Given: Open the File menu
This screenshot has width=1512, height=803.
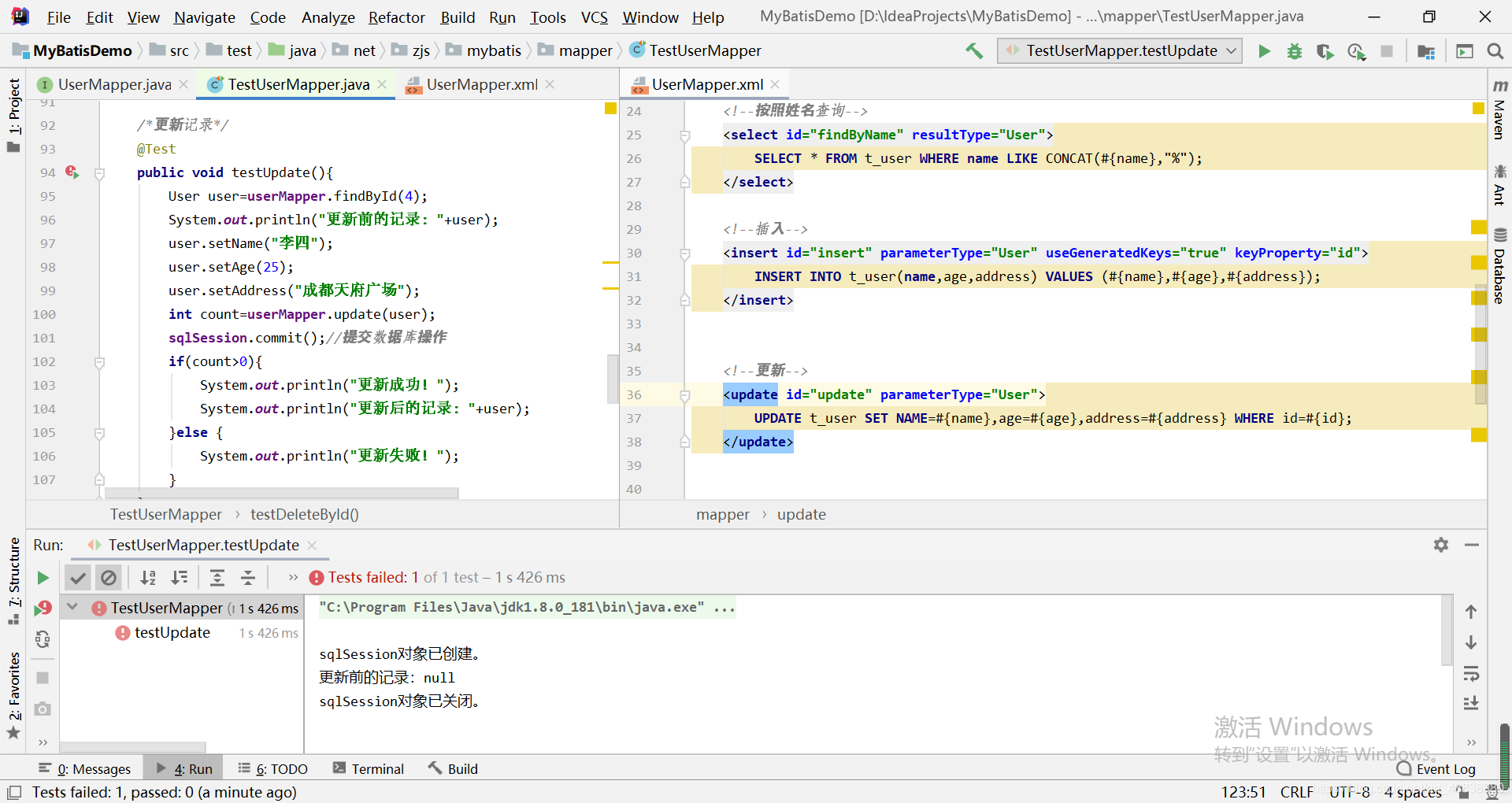Looking at the screenshot, I should [x=59, y=17].
